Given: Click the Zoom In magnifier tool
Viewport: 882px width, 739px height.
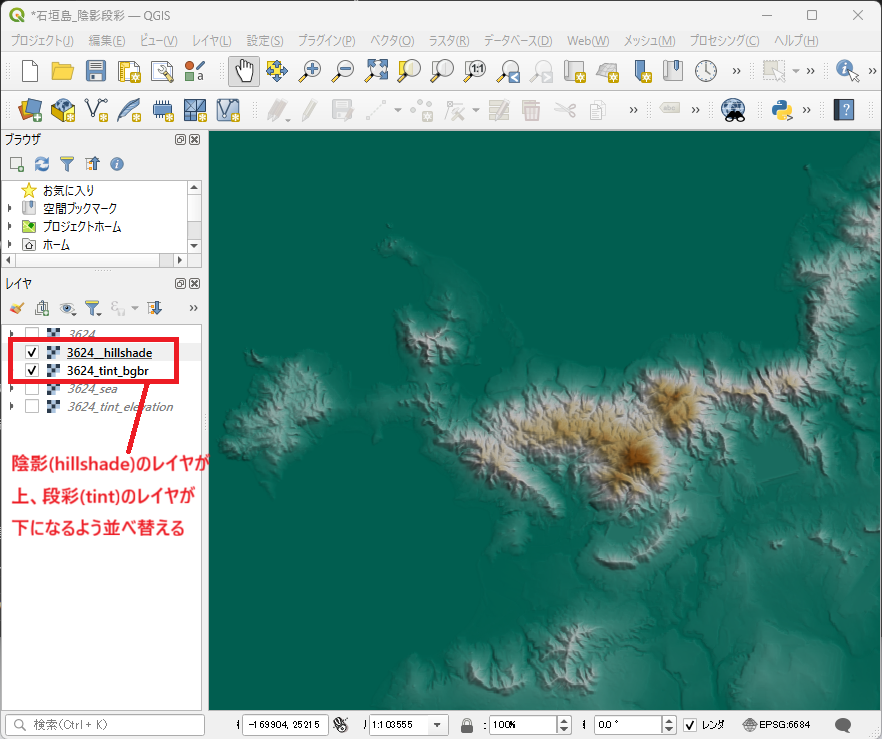Looking at the screenshot, I should 311,71.
